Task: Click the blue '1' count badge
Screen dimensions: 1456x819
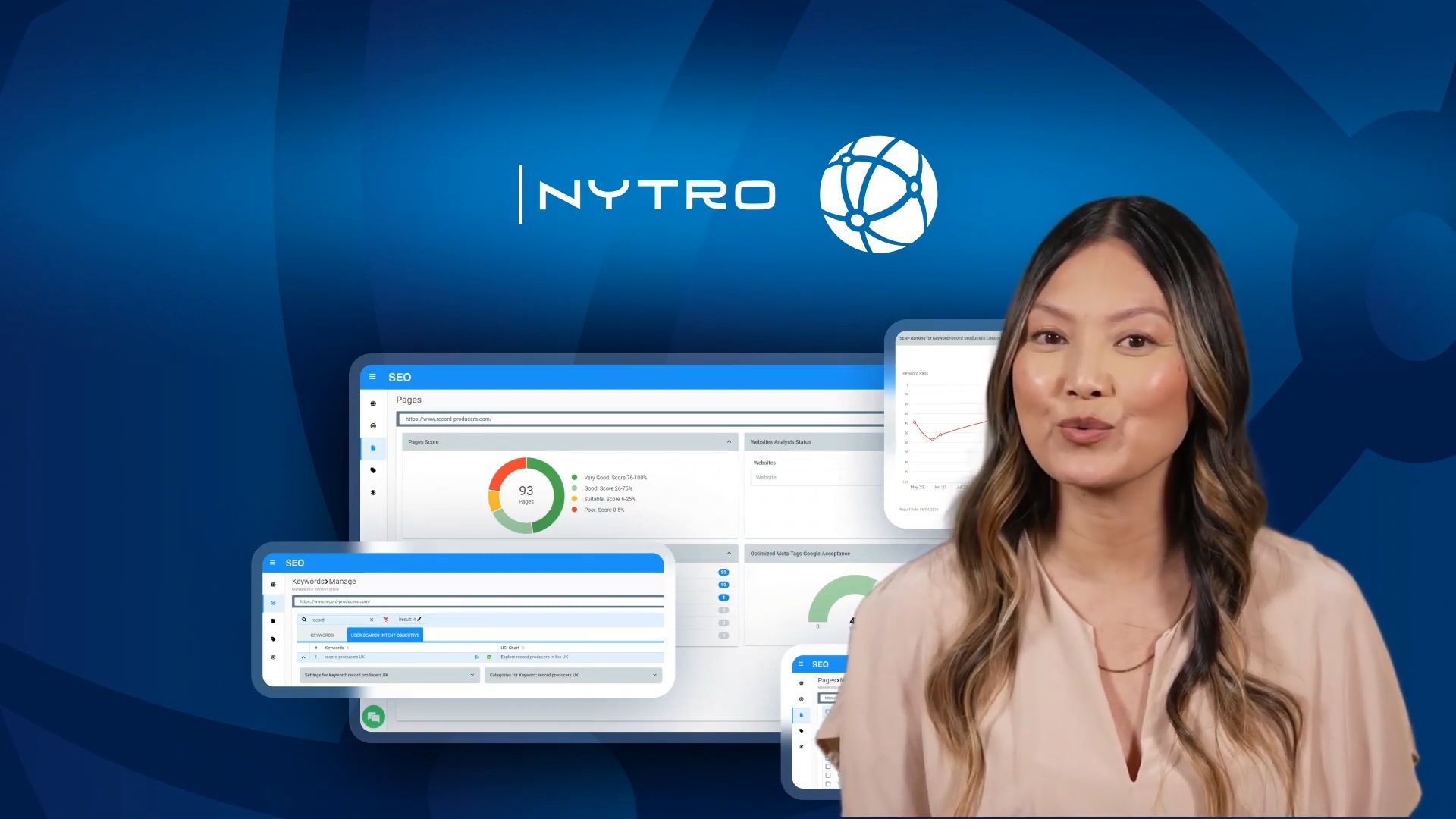Action: 723,598
